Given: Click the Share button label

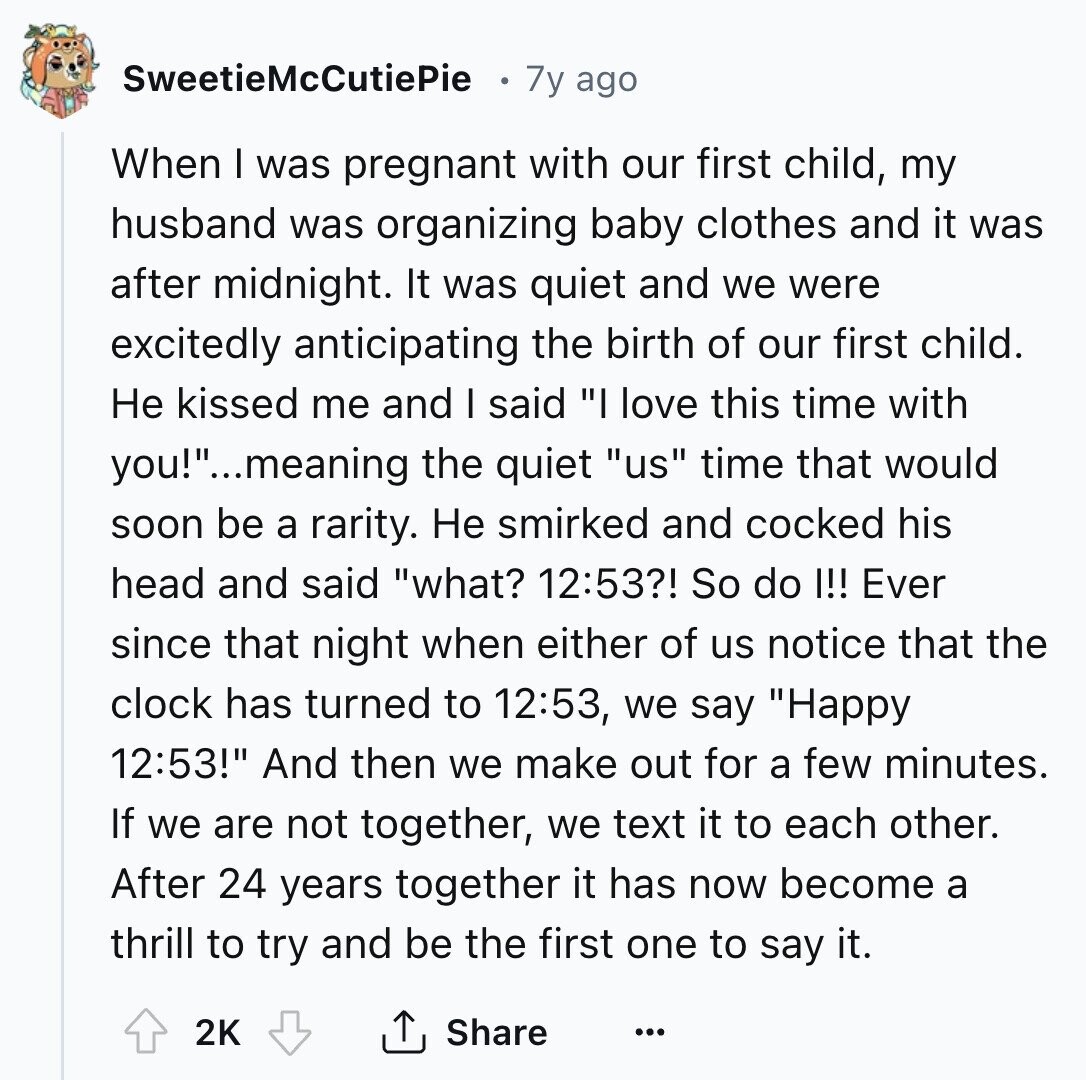Looking at the screenshot, I should tap(497, 1032).
